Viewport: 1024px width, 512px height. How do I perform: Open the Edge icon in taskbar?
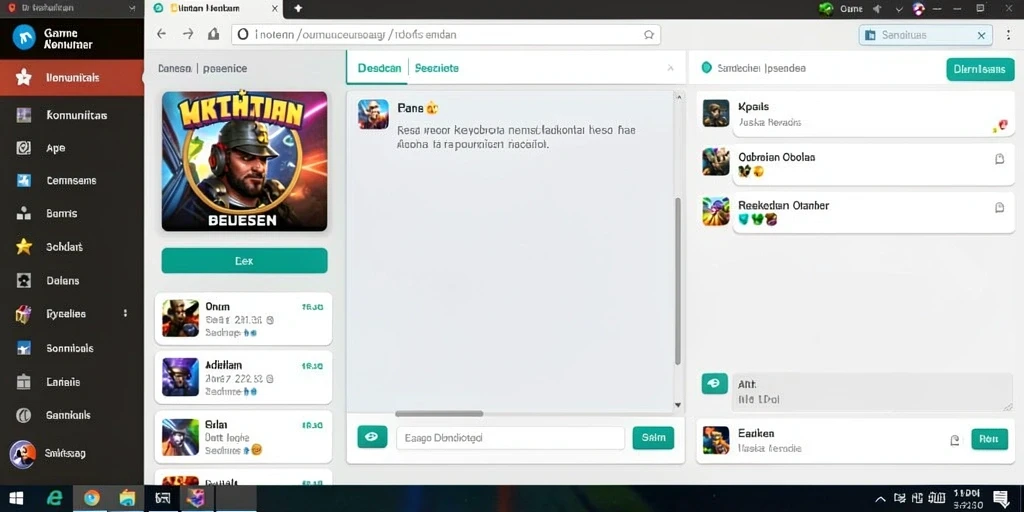54,498
